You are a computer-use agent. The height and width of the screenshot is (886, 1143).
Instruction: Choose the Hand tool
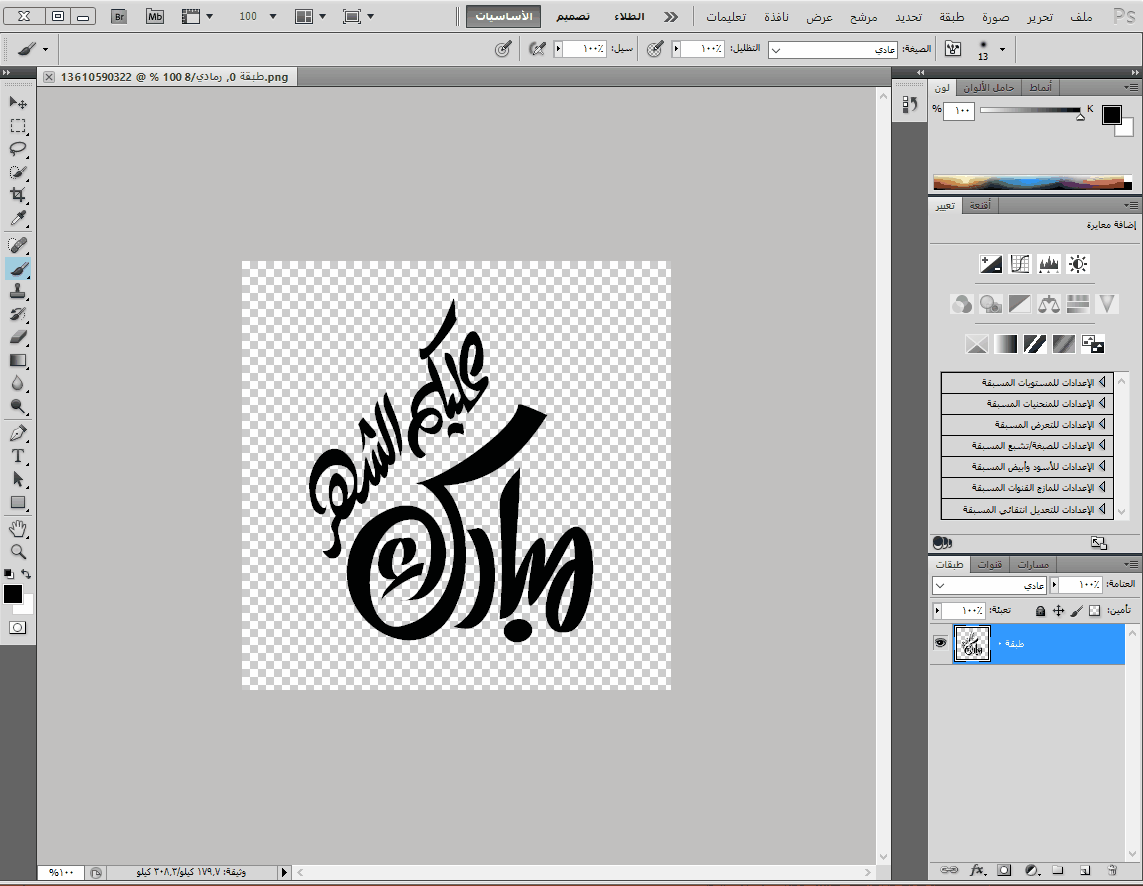point(18,528)
